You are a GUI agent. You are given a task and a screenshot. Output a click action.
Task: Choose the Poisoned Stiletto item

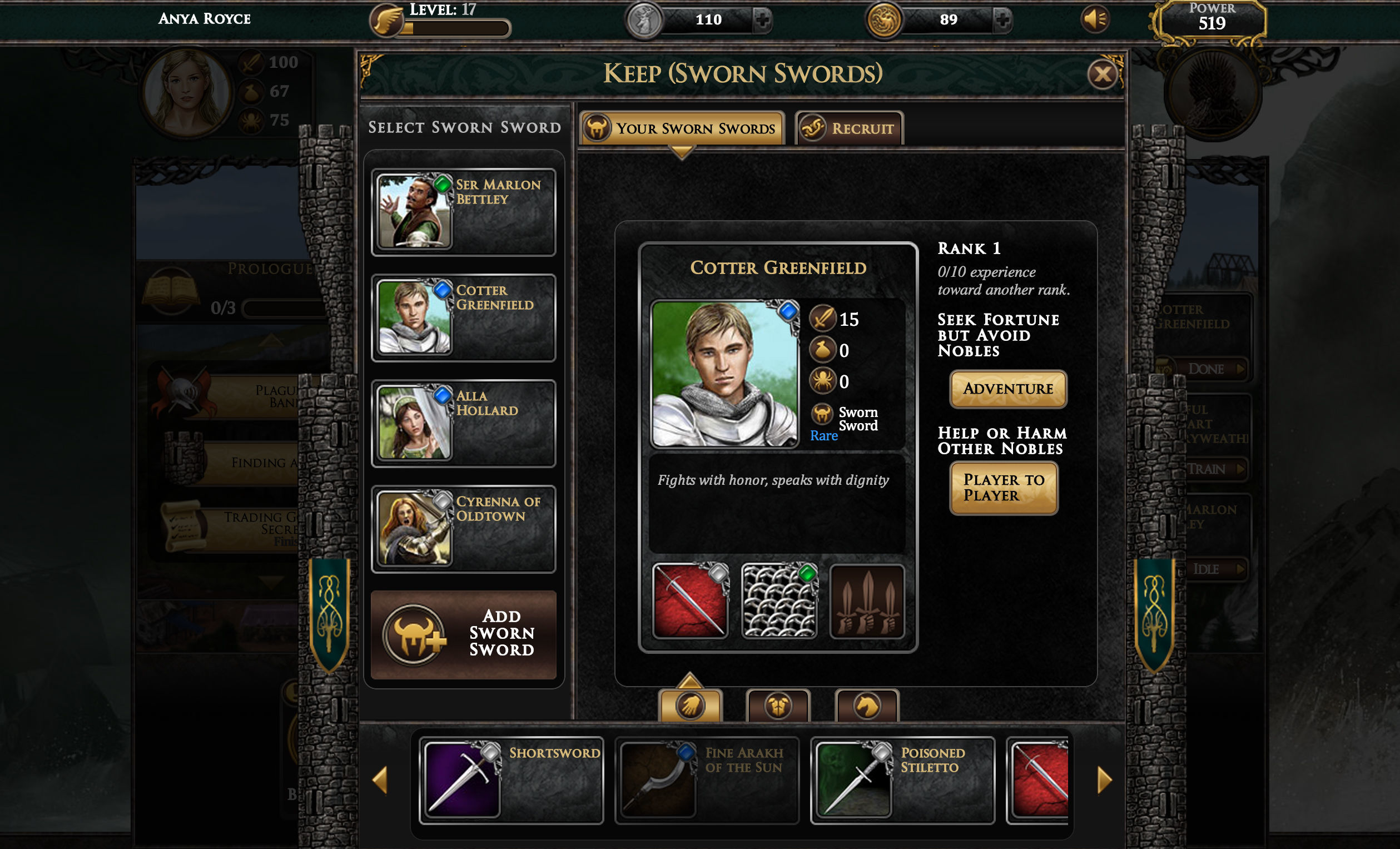pyautogui.click(x=902, y=780)
